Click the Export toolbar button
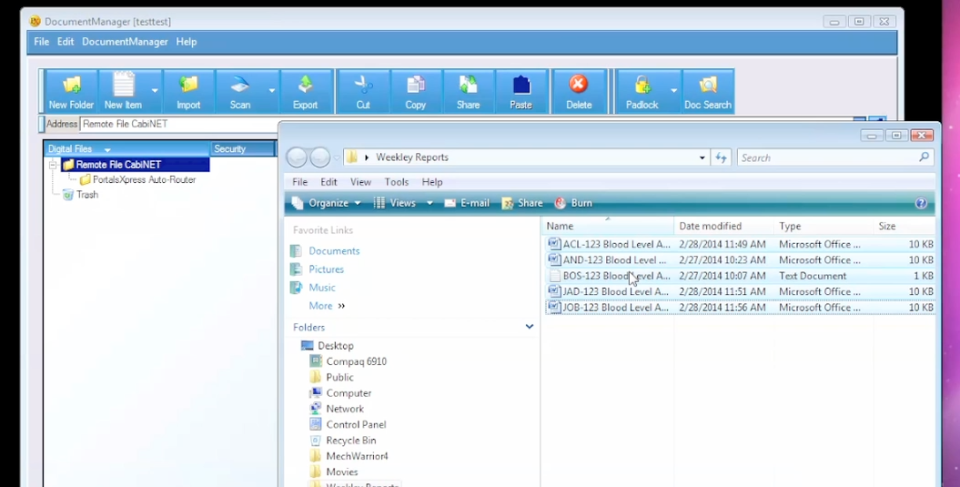 pos(305,91)
